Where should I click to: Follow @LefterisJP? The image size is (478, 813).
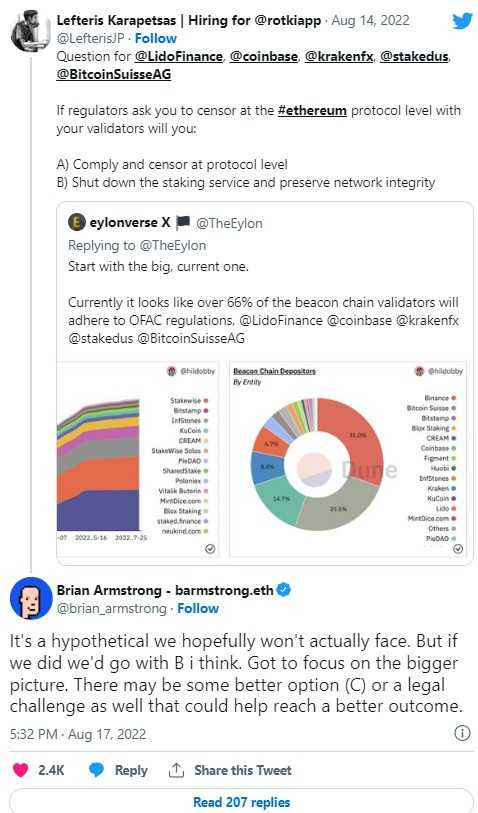click(156, 38)
